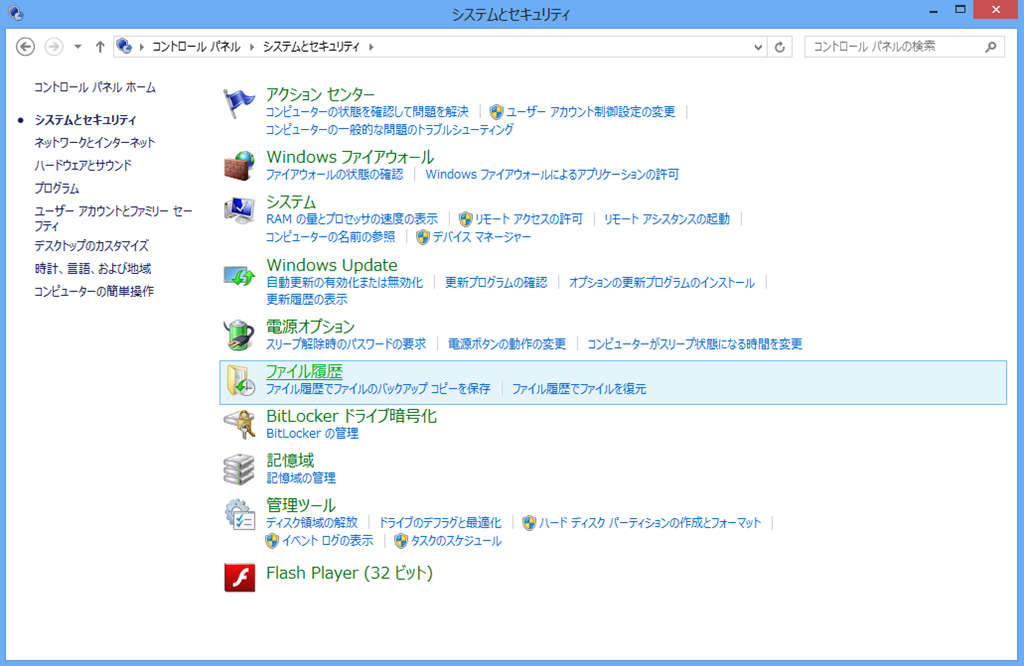Click the search magnifier icon
The height and width of the screenshot is (666, 1024).
pos(991,47)
